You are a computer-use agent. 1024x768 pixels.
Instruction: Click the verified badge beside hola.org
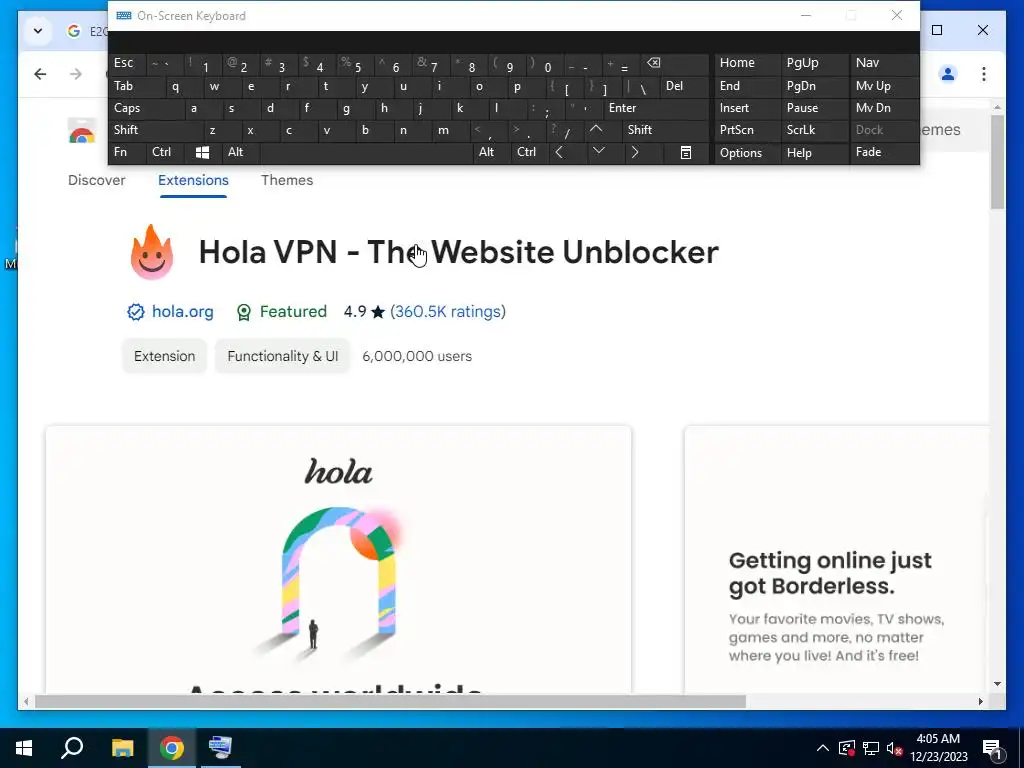(x=136, y=312)
